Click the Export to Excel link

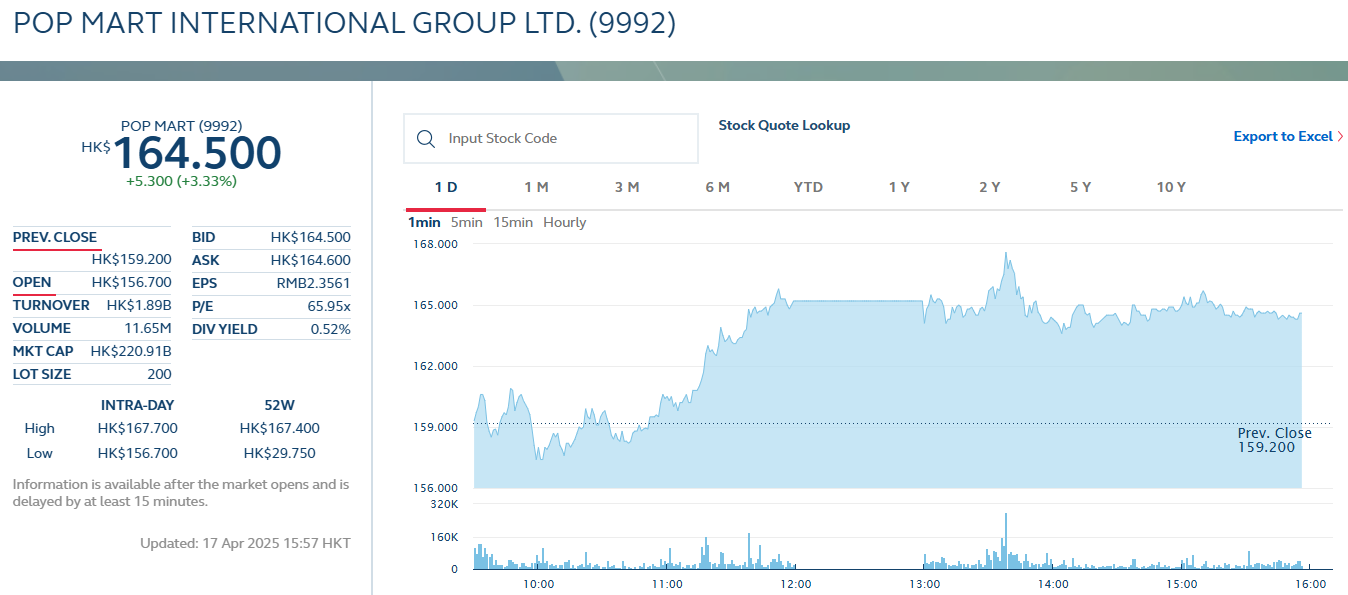(x=1282, y=137)
